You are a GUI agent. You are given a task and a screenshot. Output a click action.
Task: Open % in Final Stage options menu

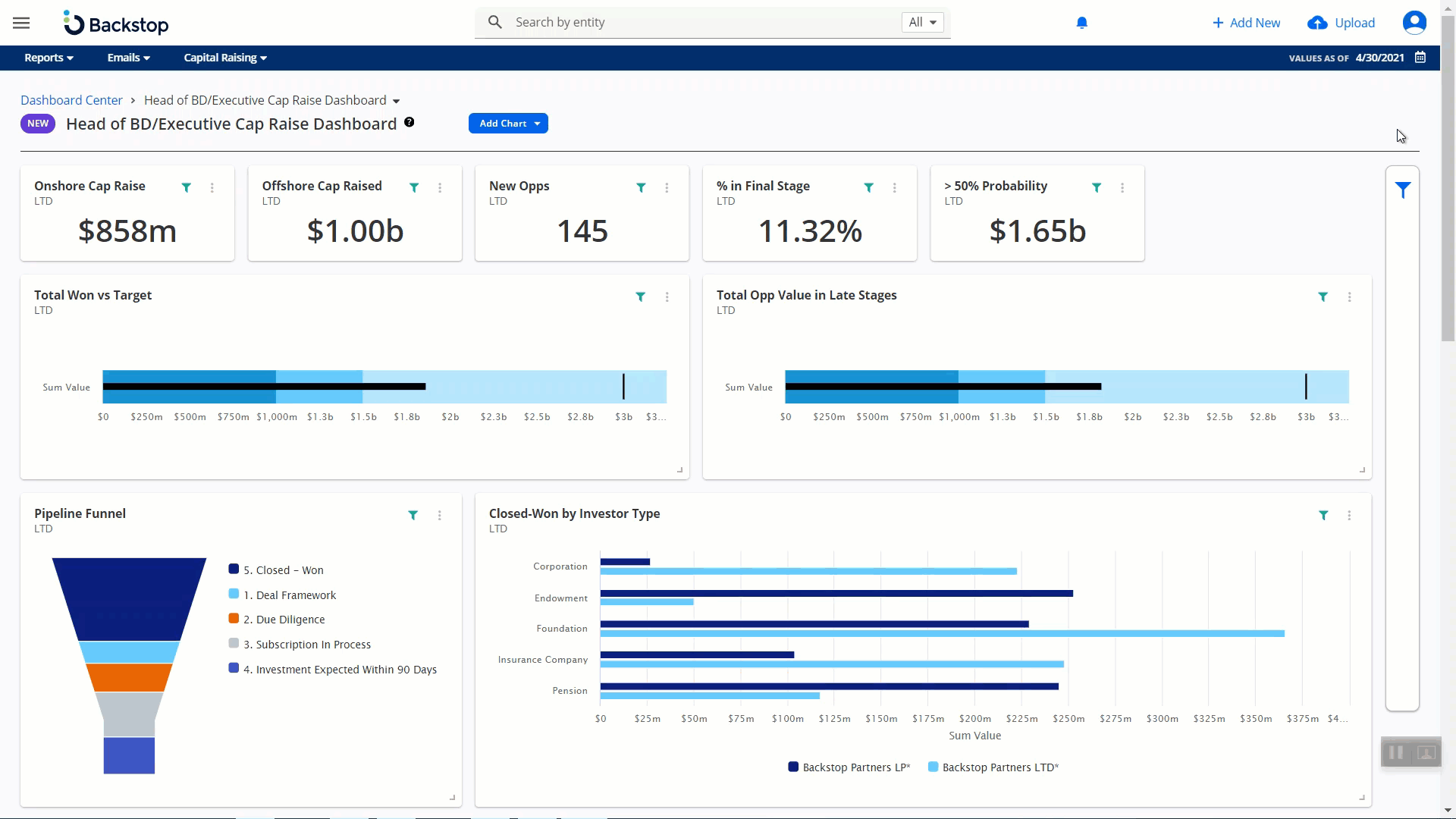[x=895, y=187]
